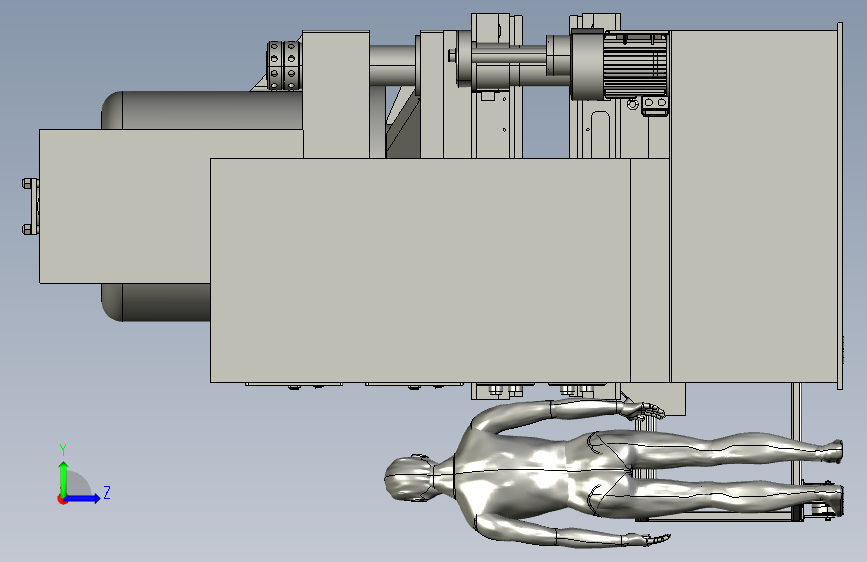
Task: Select the horizontal drive shaft behind the motor
Action: point(509,56)
